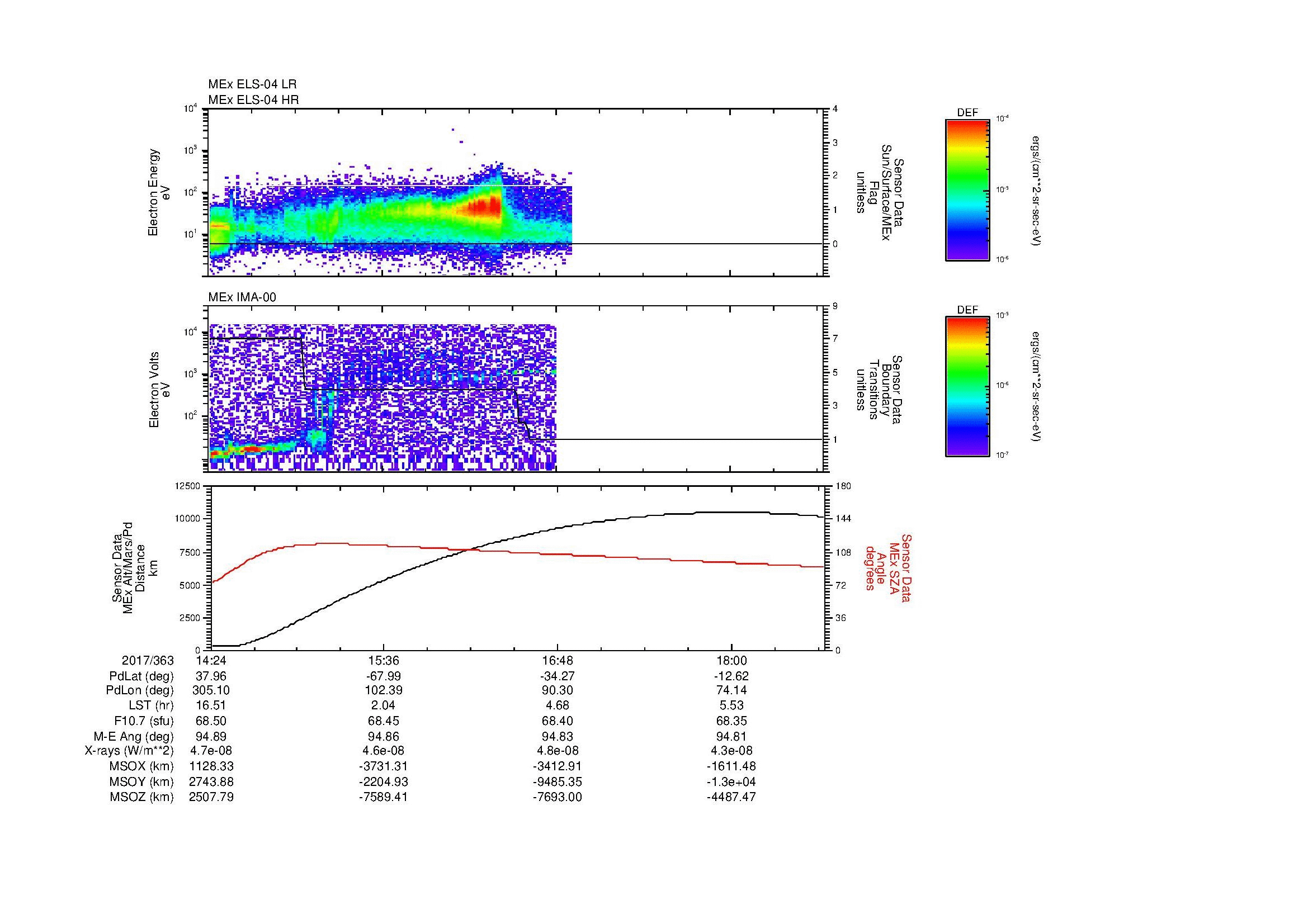Click the MSOY value '-1.3e+04'
The width and height of the screenshot is (1308, 924).
coord(731,781)
